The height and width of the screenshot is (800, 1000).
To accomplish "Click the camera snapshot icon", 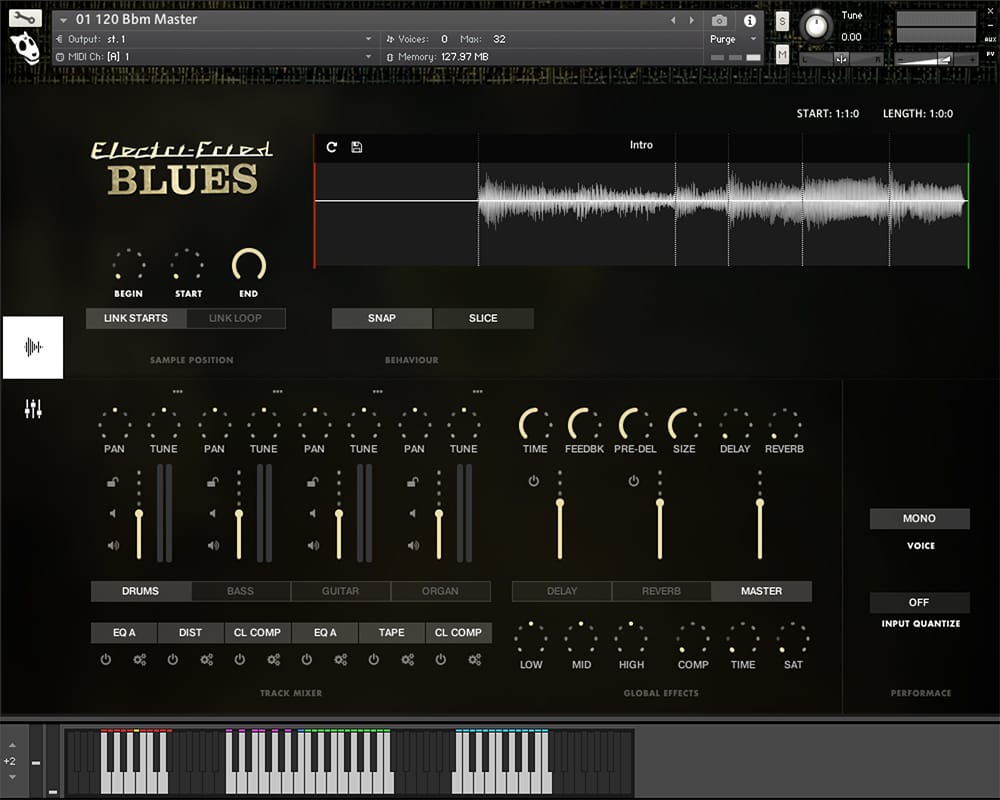I will (719, 20).
